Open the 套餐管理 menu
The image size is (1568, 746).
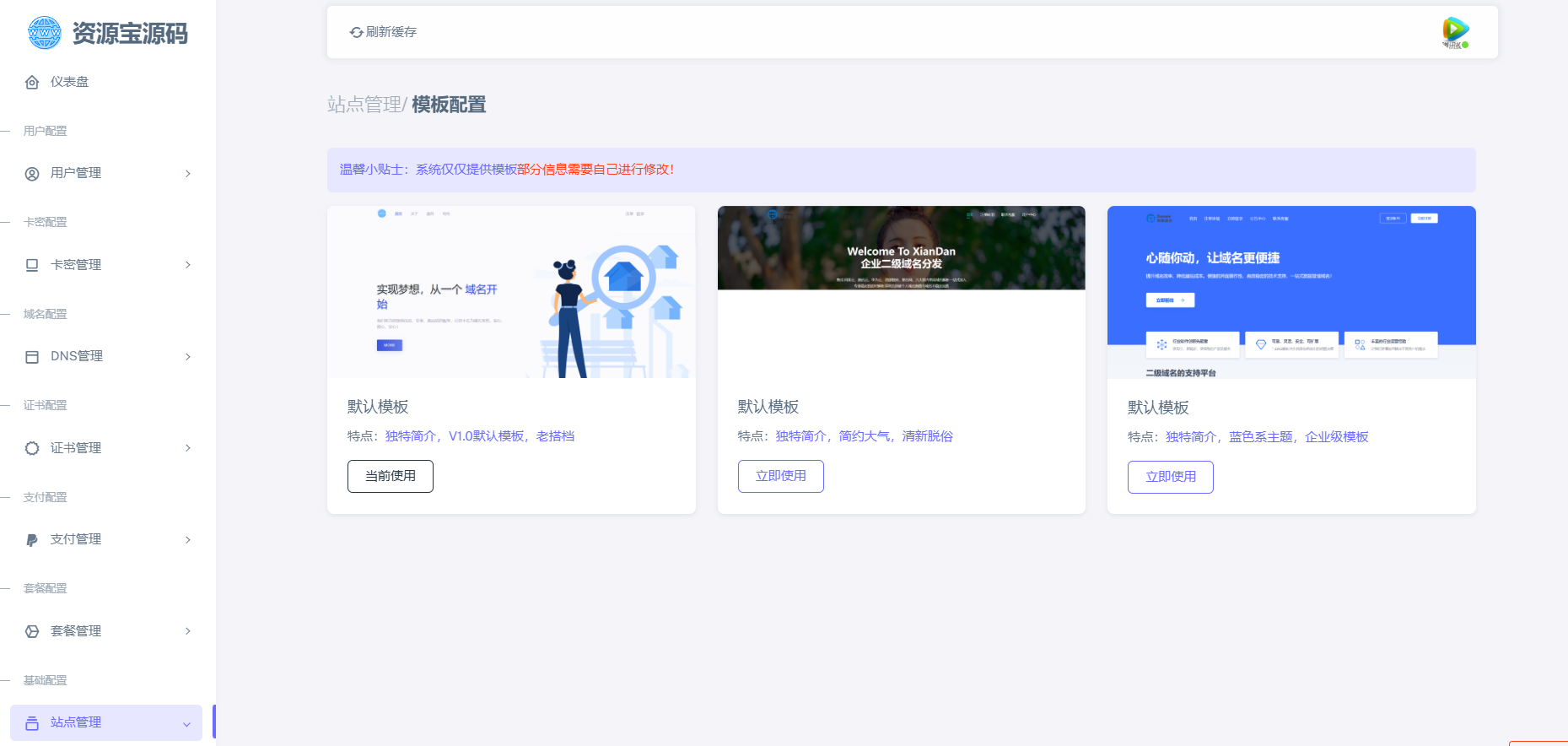tap(106, 631)
